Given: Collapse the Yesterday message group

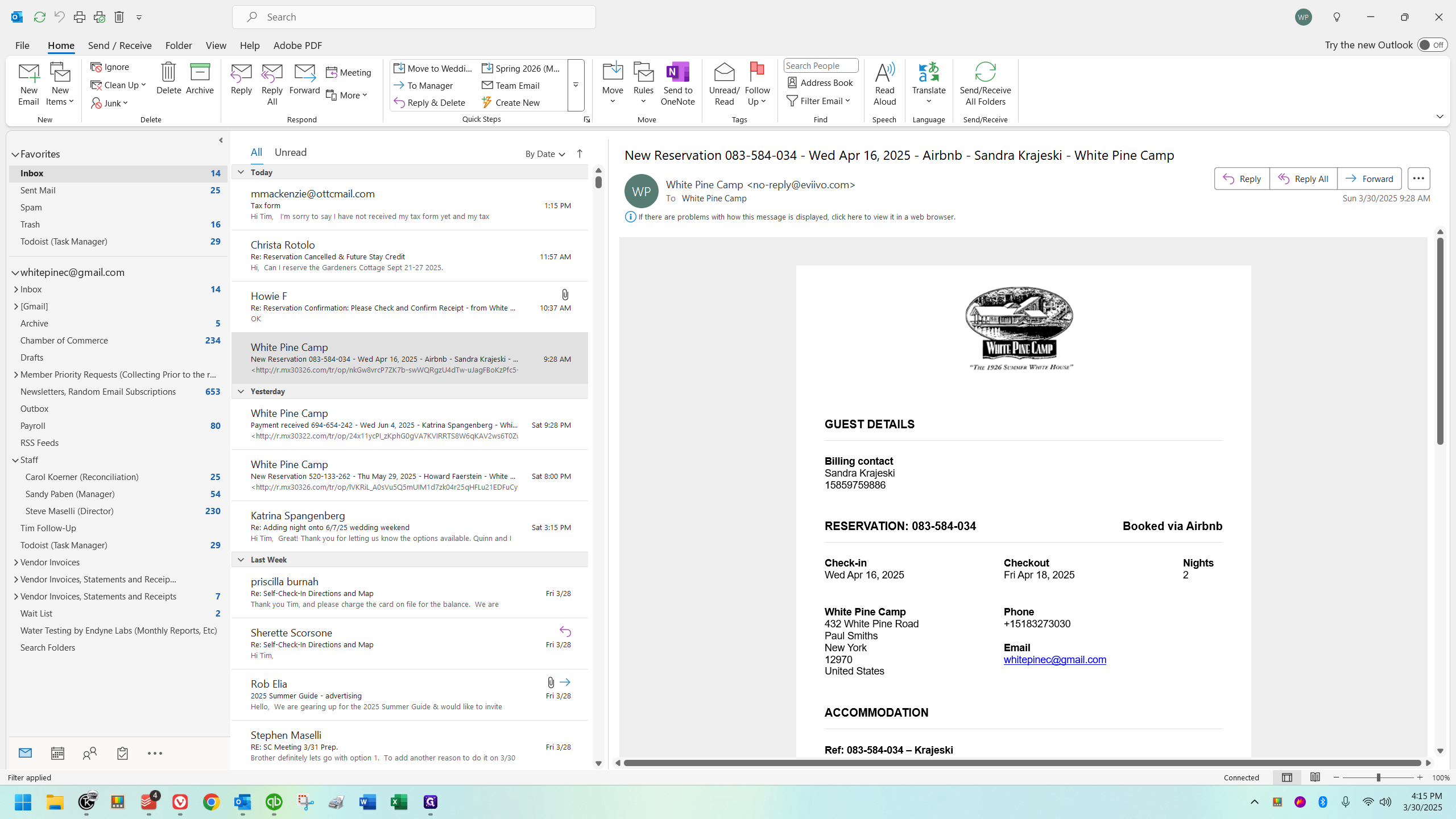Looking at the screenshot, I should tap(241, 391).
